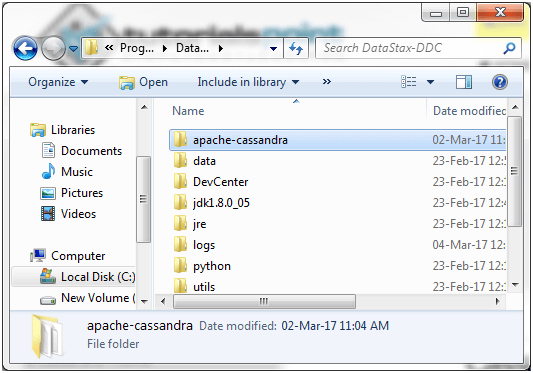Toggle the preview pane
This screenshot has height=373, width=533.
point(464,82)
